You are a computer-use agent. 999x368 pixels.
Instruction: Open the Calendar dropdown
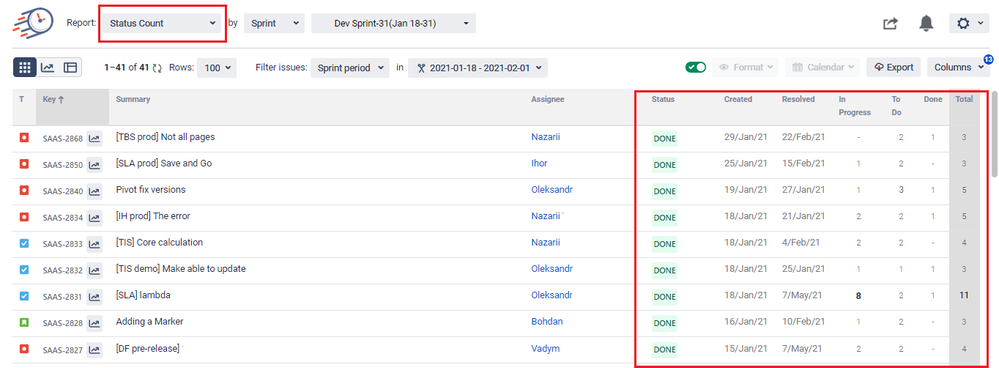[823, 67]
